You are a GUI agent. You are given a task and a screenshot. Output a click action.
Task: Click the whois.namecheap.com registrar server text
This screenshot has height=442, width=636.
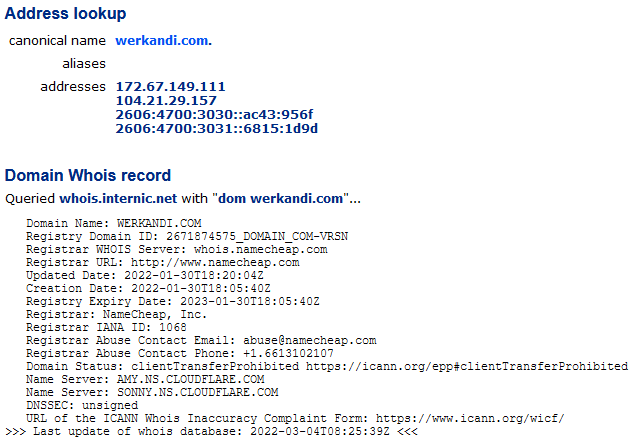pyautogui.click(x=260, y=249)
